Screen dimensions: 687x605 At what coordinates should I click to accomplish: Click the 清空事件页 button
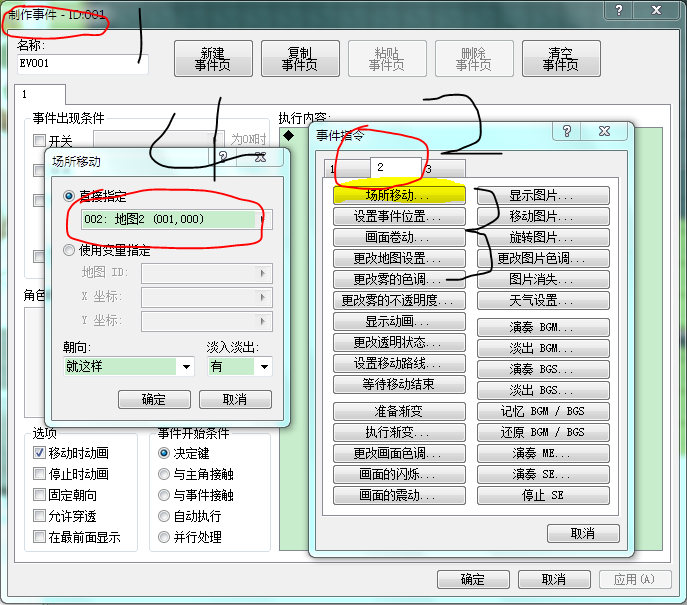click(561, 59)
